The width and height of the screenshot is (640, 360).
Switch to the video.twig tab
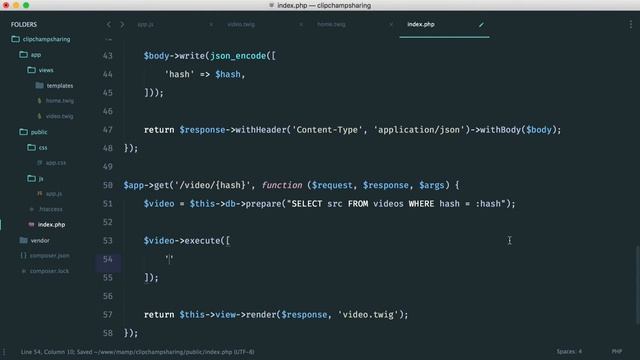(x=241, y=24)
